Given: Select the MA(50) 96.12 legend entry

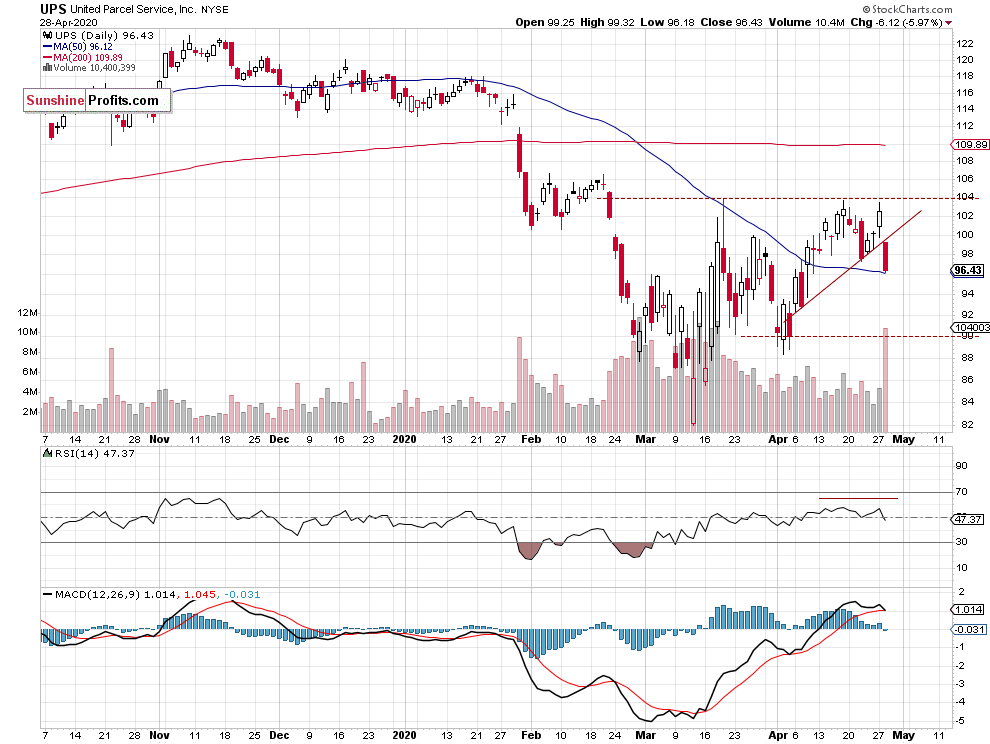Looking at the screenshot, I should [78, 47].
